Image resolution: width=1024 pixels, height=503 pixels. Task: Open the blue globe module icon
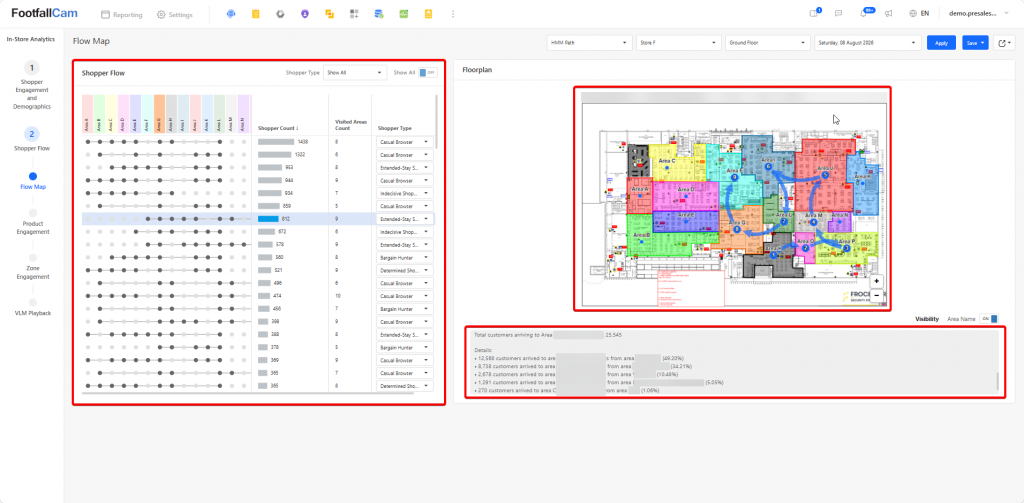point(231,14)
